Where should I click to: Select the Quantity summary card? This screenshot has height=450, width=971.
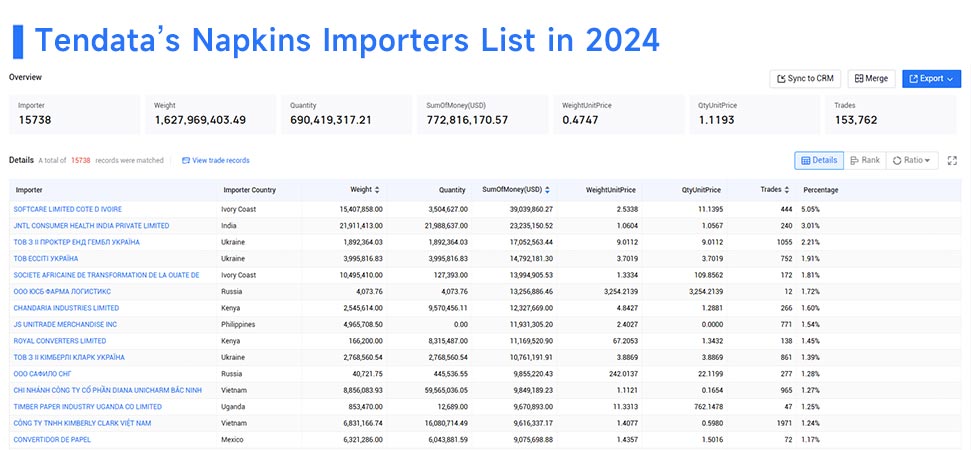pos(347,115)
